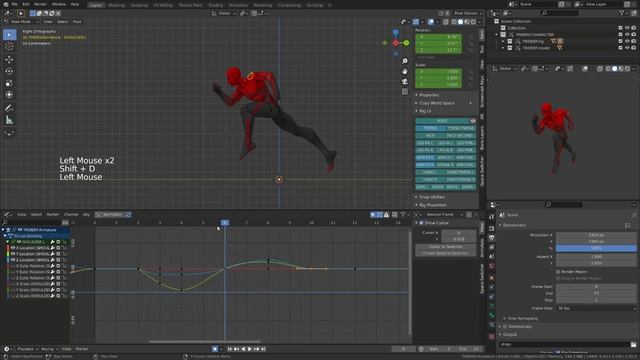Click the auto keying record button

tap(215, 349)
